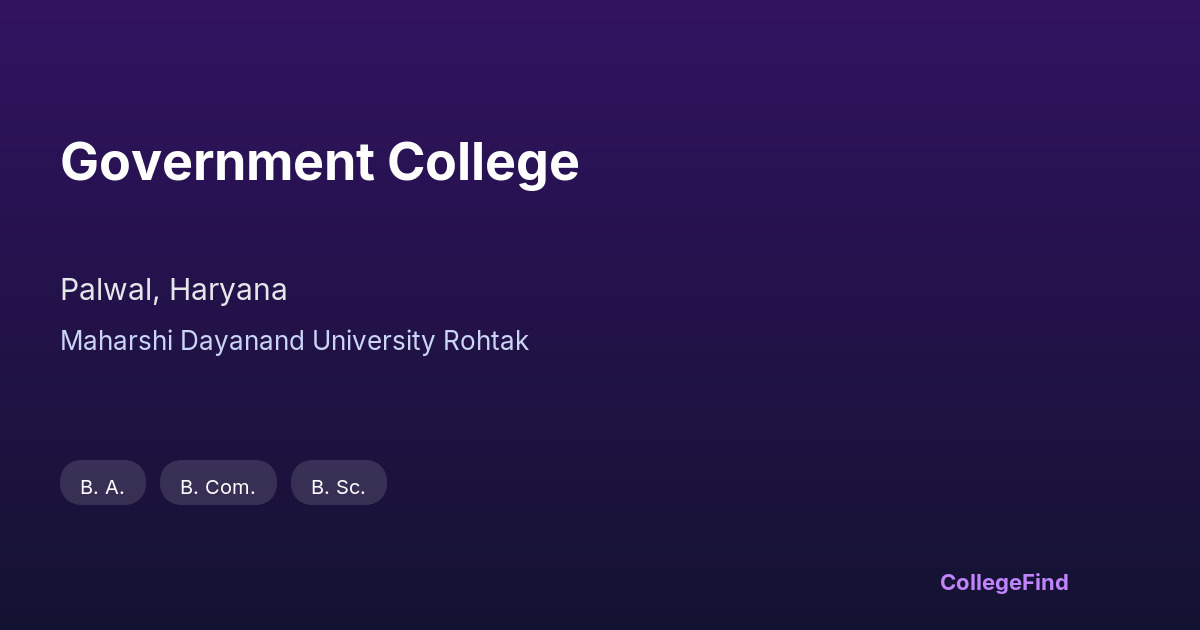Click the word Government in the title
The height and width of the screenshot is (630, 1200).
pos(217,162)
